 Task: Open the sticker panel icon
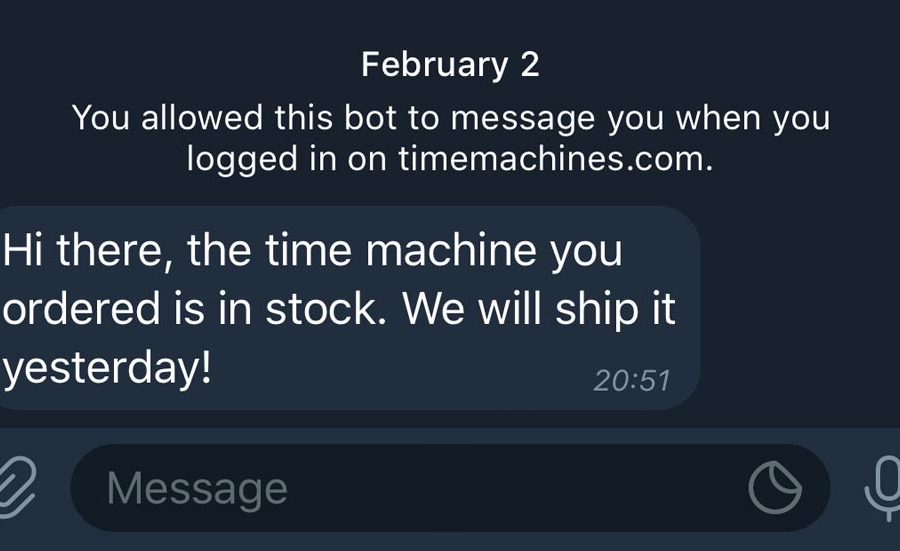(x=775, y=488)
